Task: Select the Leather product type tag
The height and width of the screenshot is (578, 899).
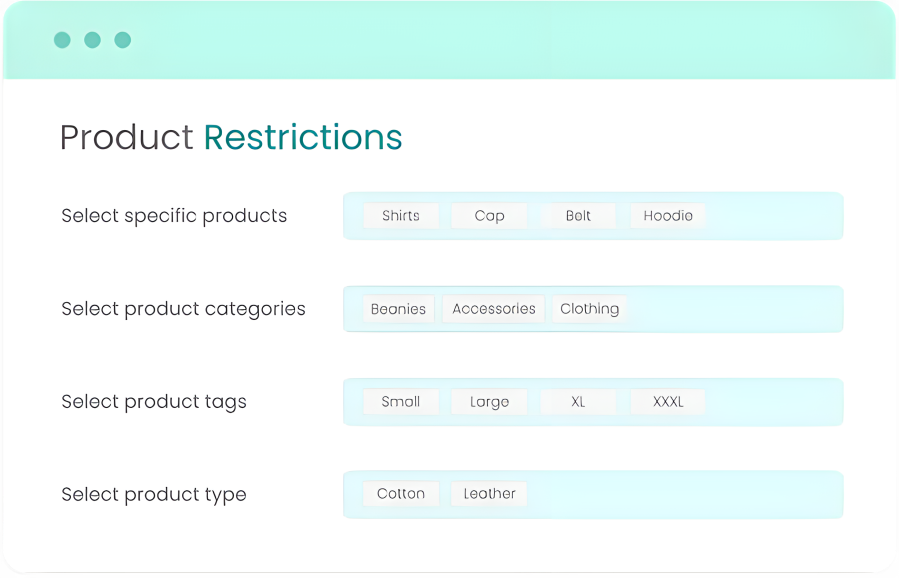Action: click(x=489, y=494)
